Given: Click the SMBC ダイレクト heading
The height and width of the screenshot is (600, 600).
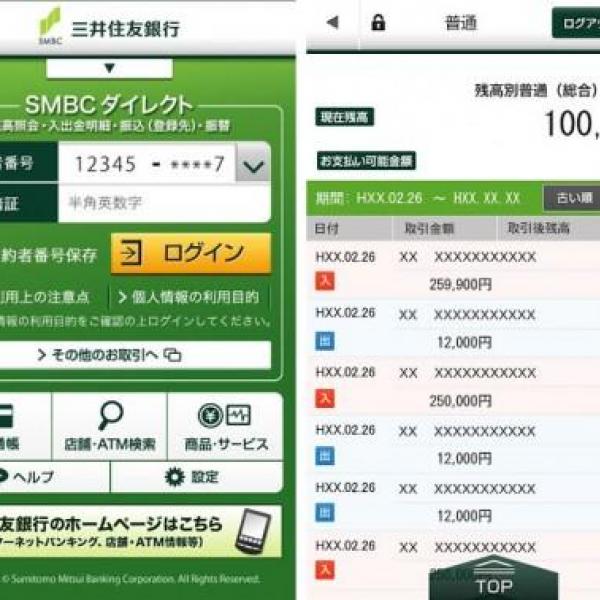Looking at the screenshot, I should 109,105.
